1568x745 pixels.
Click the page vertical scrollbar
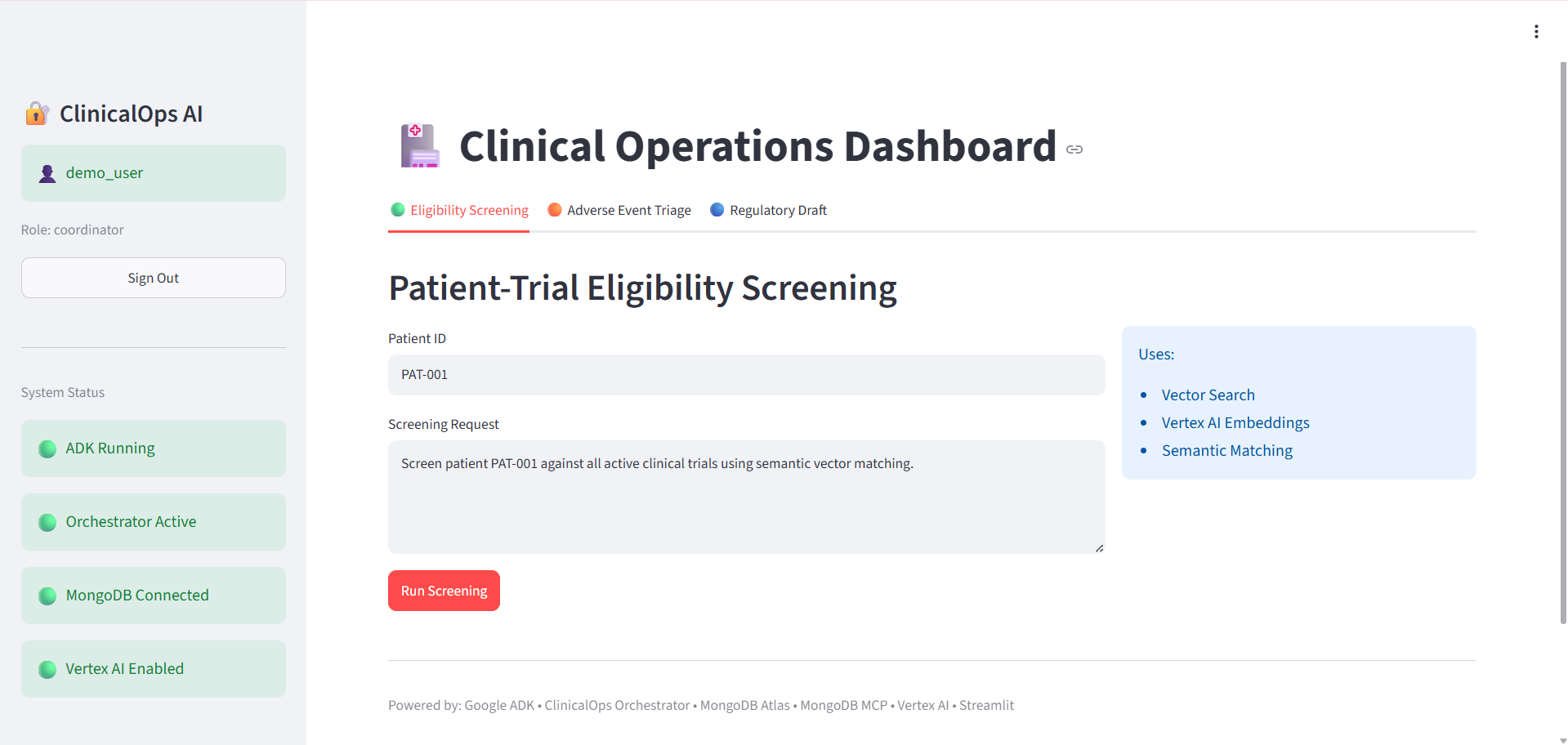[x=1563, y=343]
